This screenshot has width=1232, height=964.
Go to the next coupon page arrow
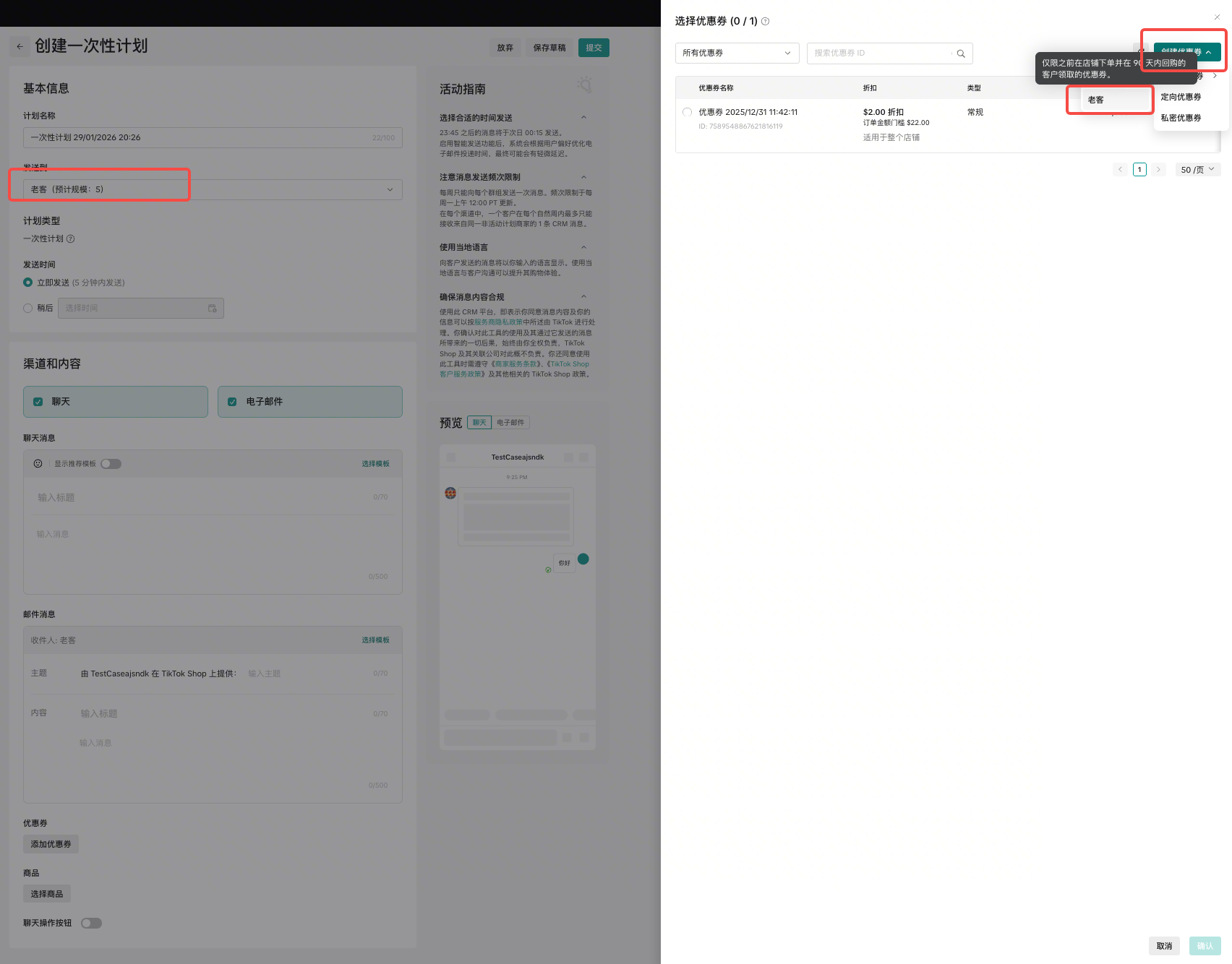(1158, 170)
